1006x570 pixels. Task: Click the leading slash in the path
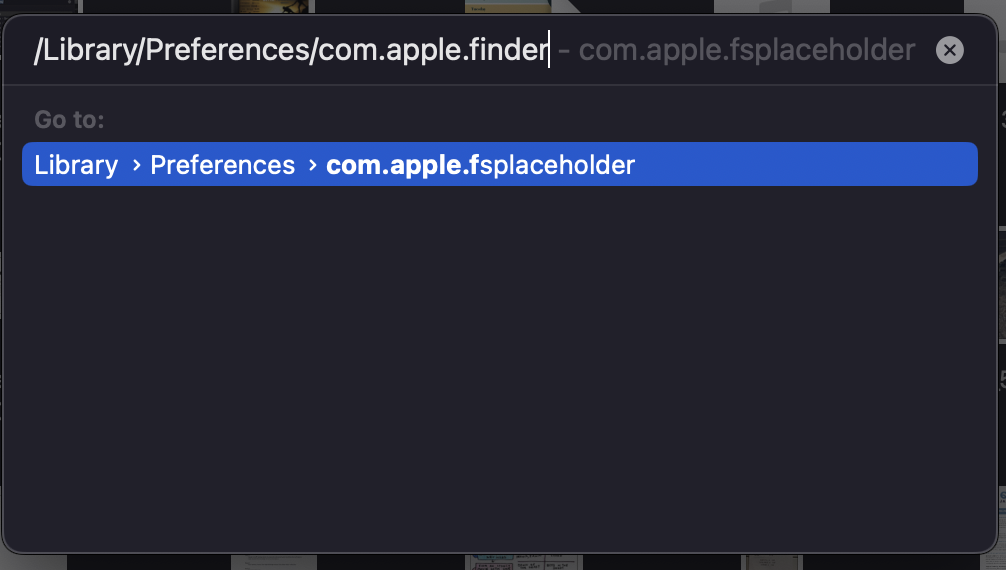tap(37, 50)
